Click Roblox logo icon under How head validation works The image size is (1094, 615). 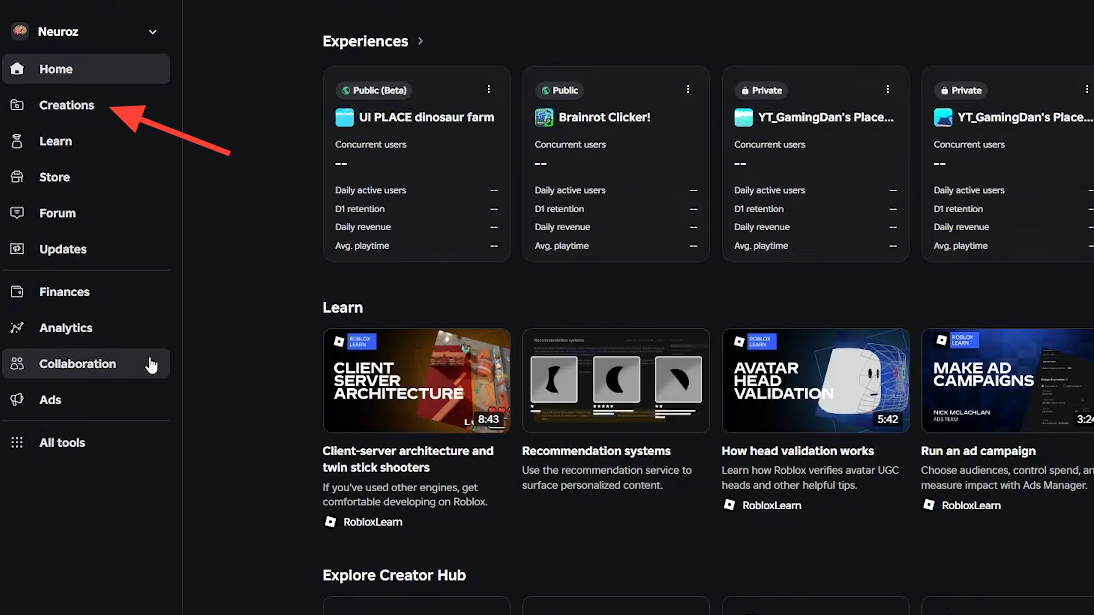click(729, 505)
